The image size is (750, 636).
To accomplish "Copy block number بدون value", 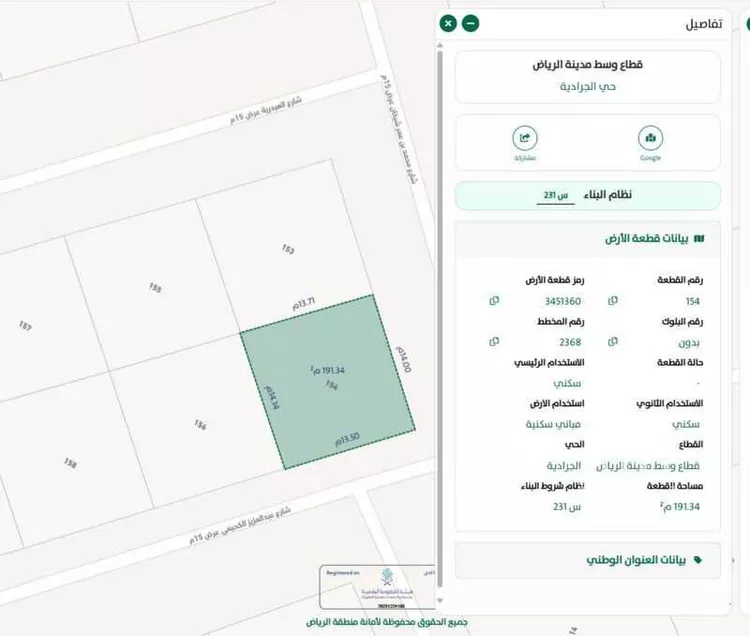I will click(x=613, y=342).
